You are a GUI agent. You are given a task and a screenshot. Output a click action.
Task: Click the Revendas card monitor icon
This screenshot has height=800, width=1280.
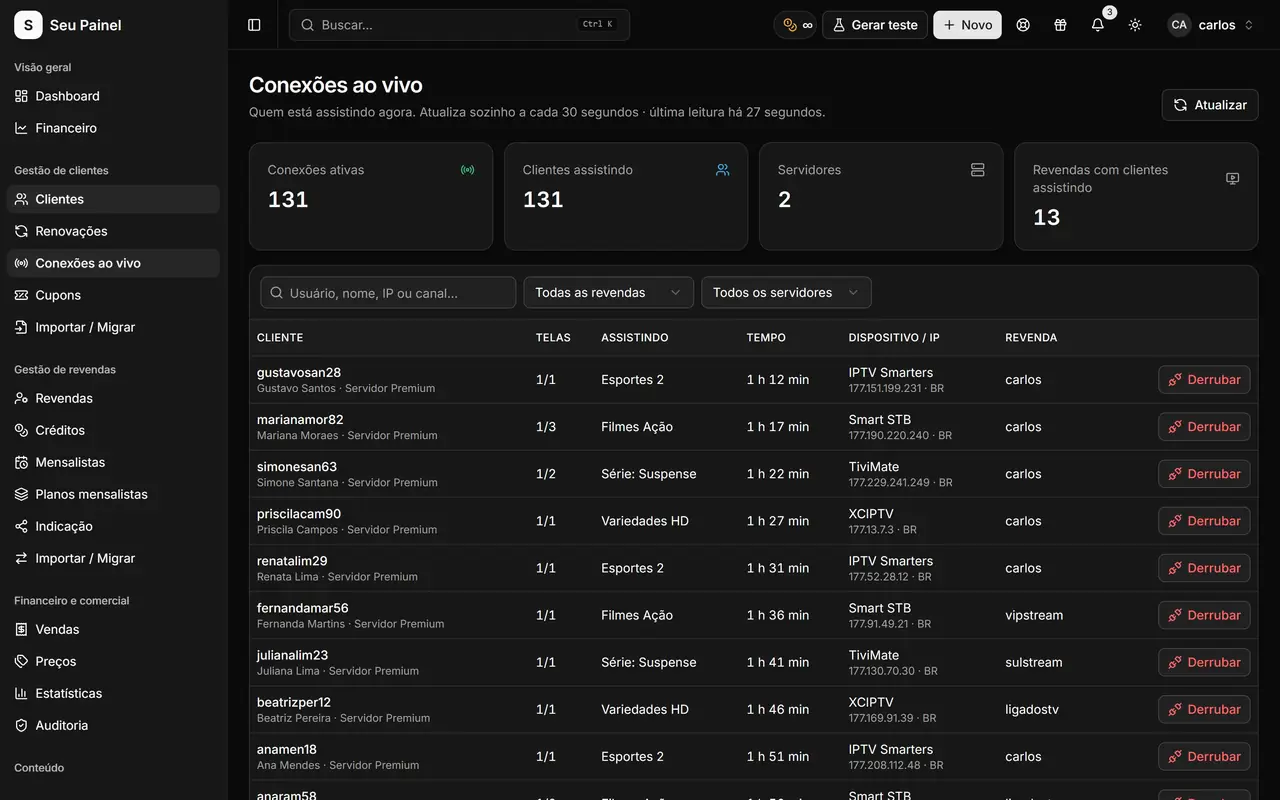coord(1233,179)
